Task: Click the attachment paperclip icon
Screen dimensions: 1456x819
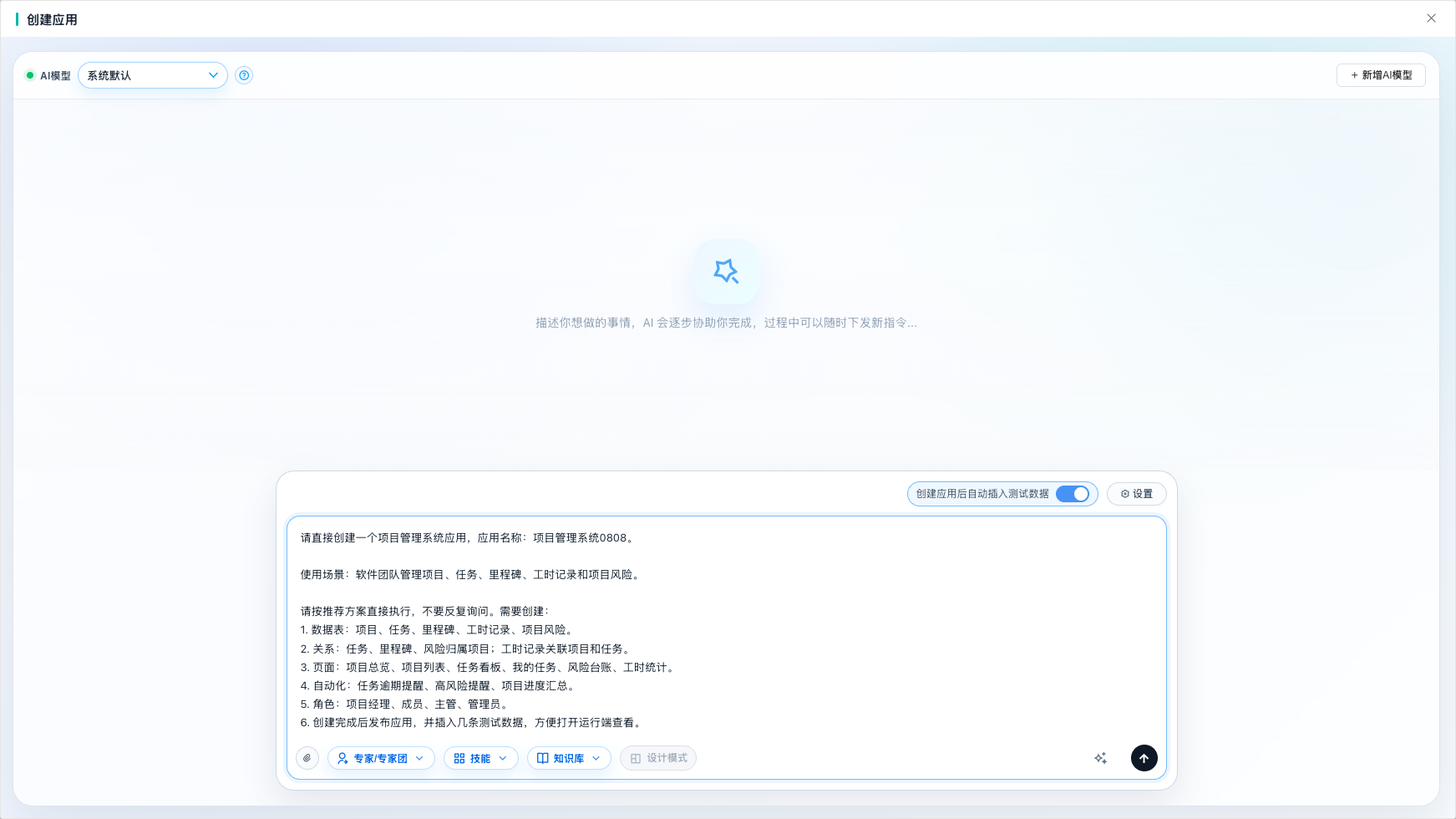Action: 307,758
